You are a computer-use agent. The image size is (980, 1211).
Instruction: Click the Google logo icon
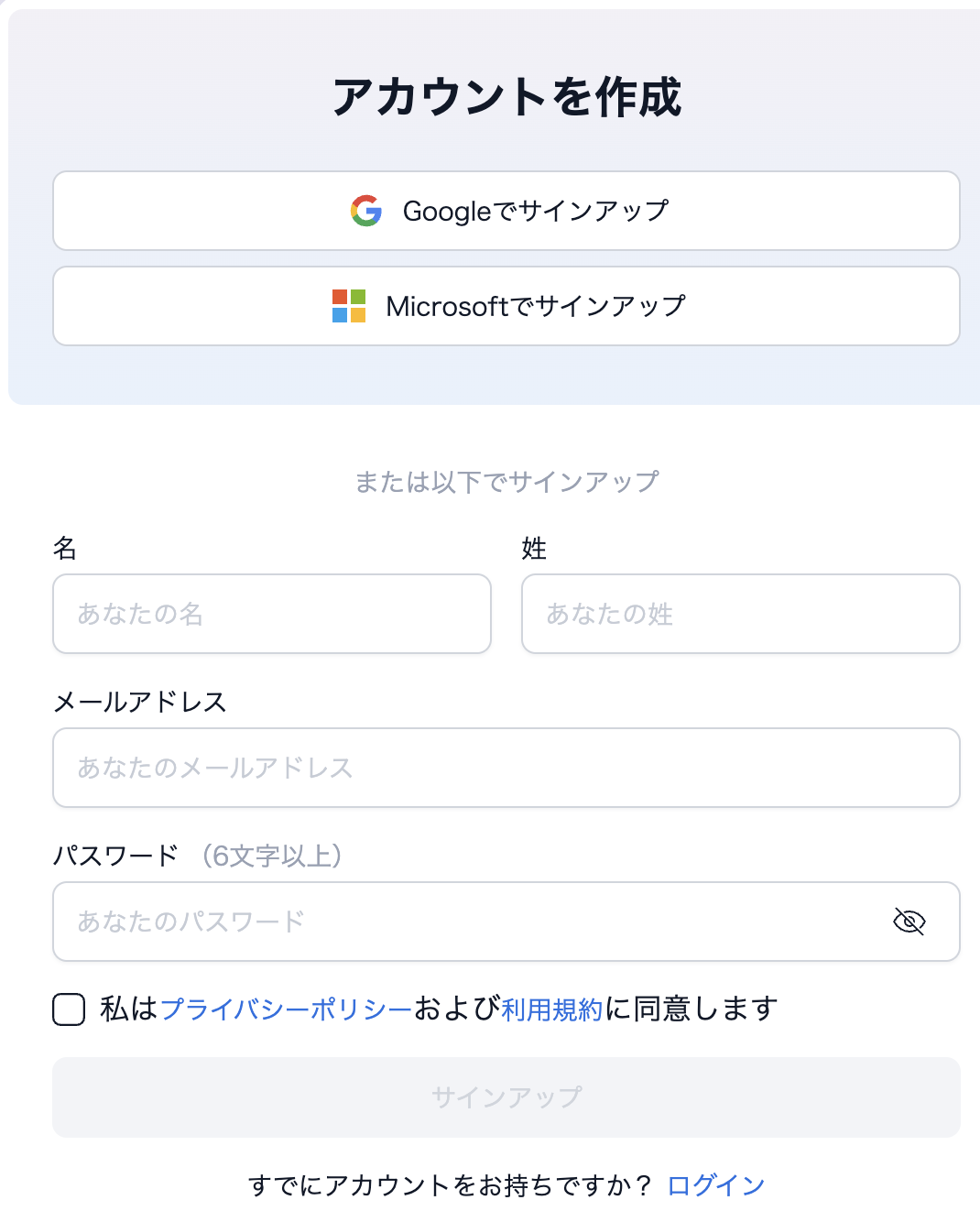click(366, 211)
